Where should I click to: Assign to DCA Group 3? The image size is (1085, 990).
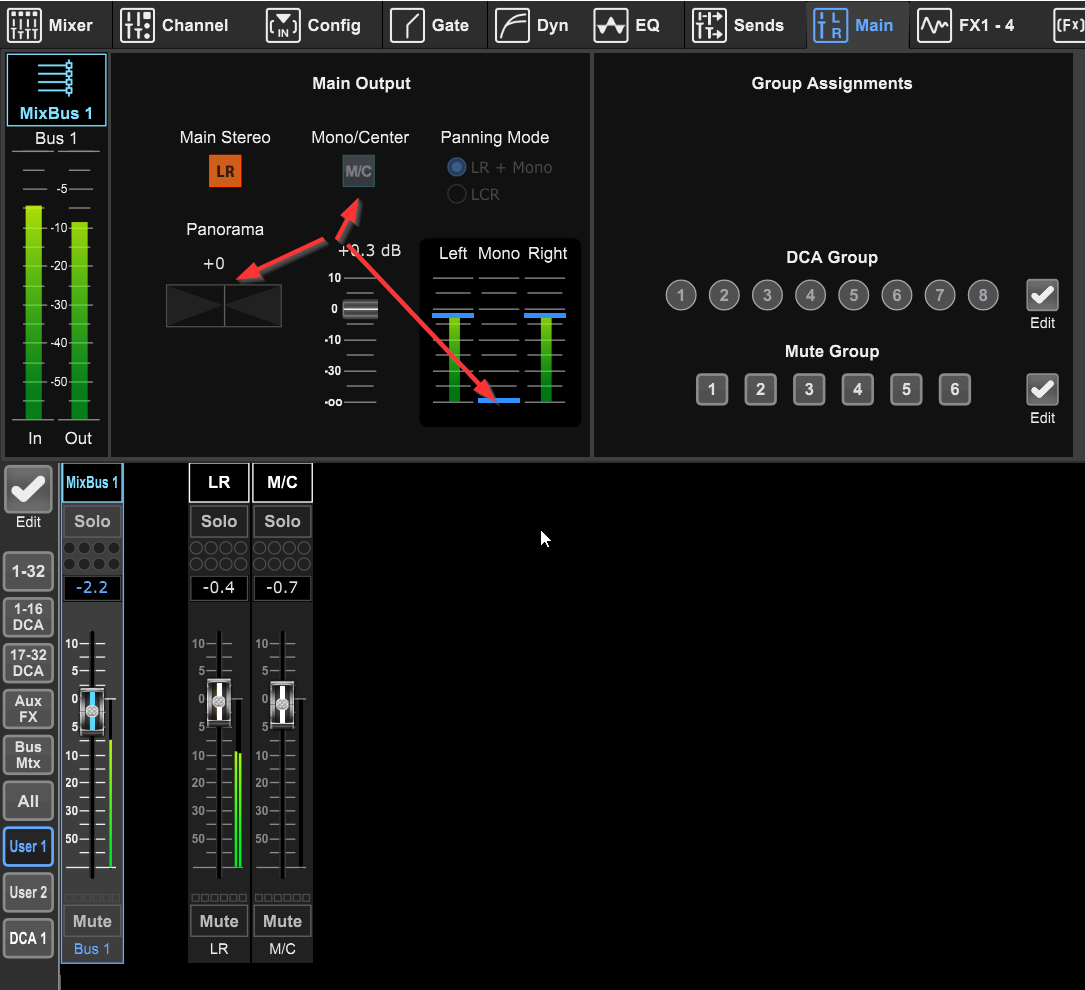point(767,295)
